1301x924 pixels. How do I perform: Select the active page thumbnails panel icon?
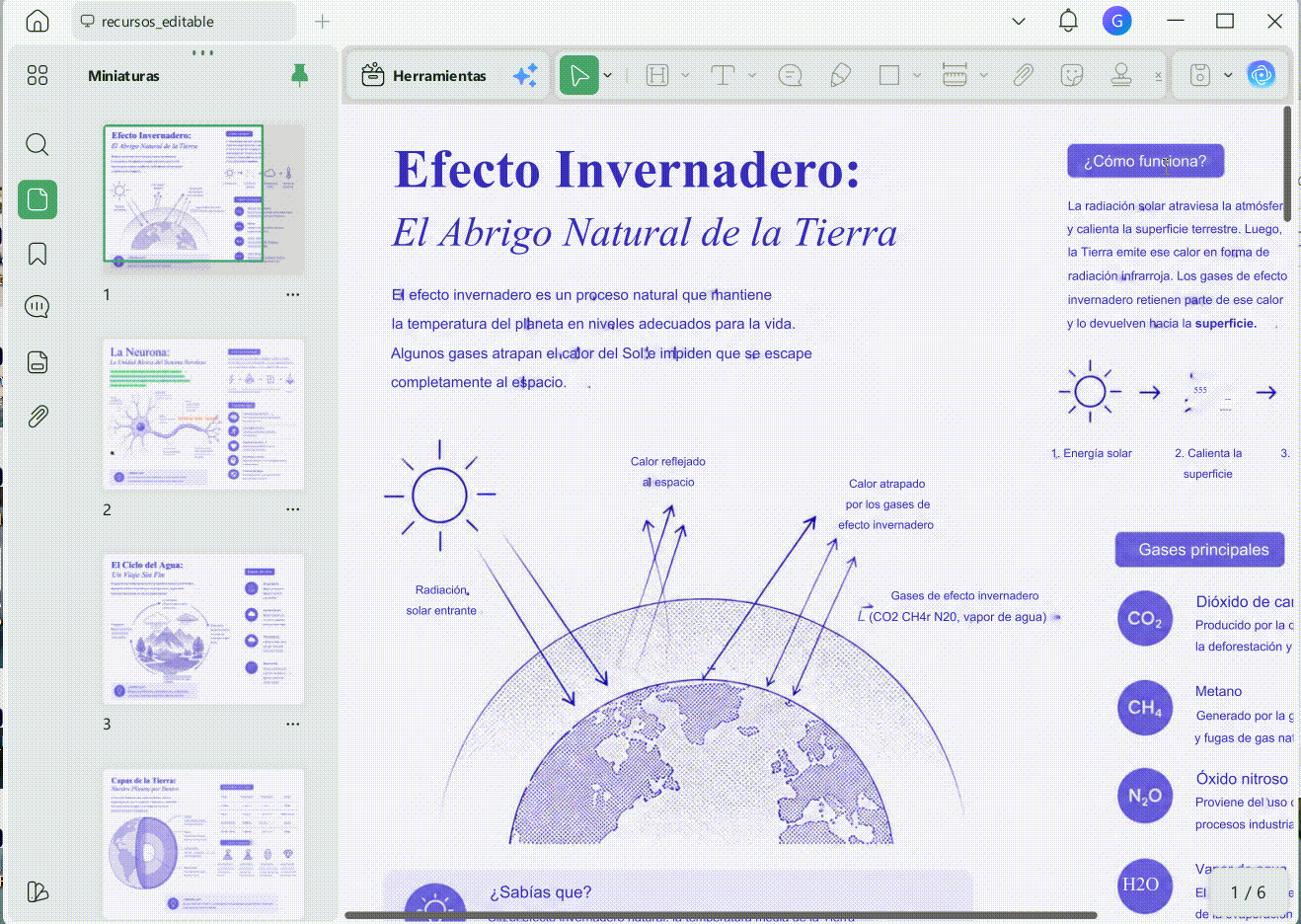coord(38,199)
